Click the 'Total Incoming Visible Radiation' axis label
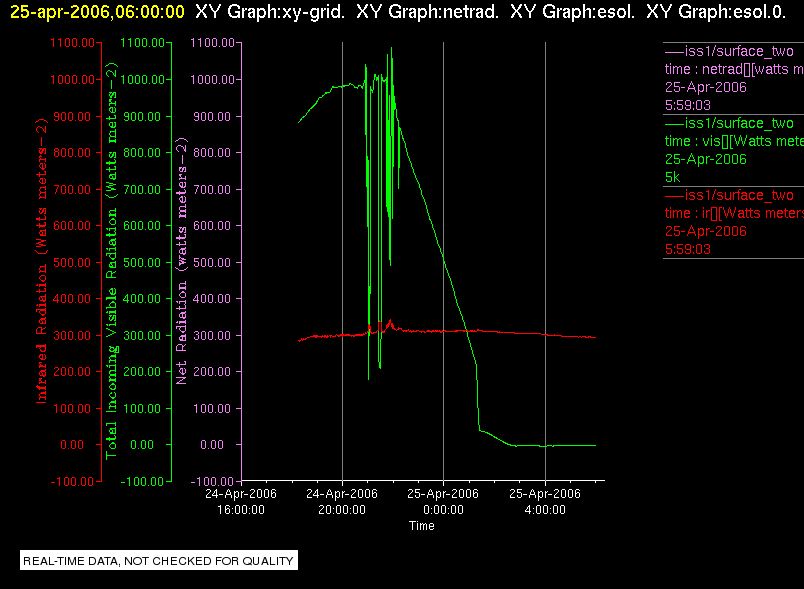 point(111,260)
